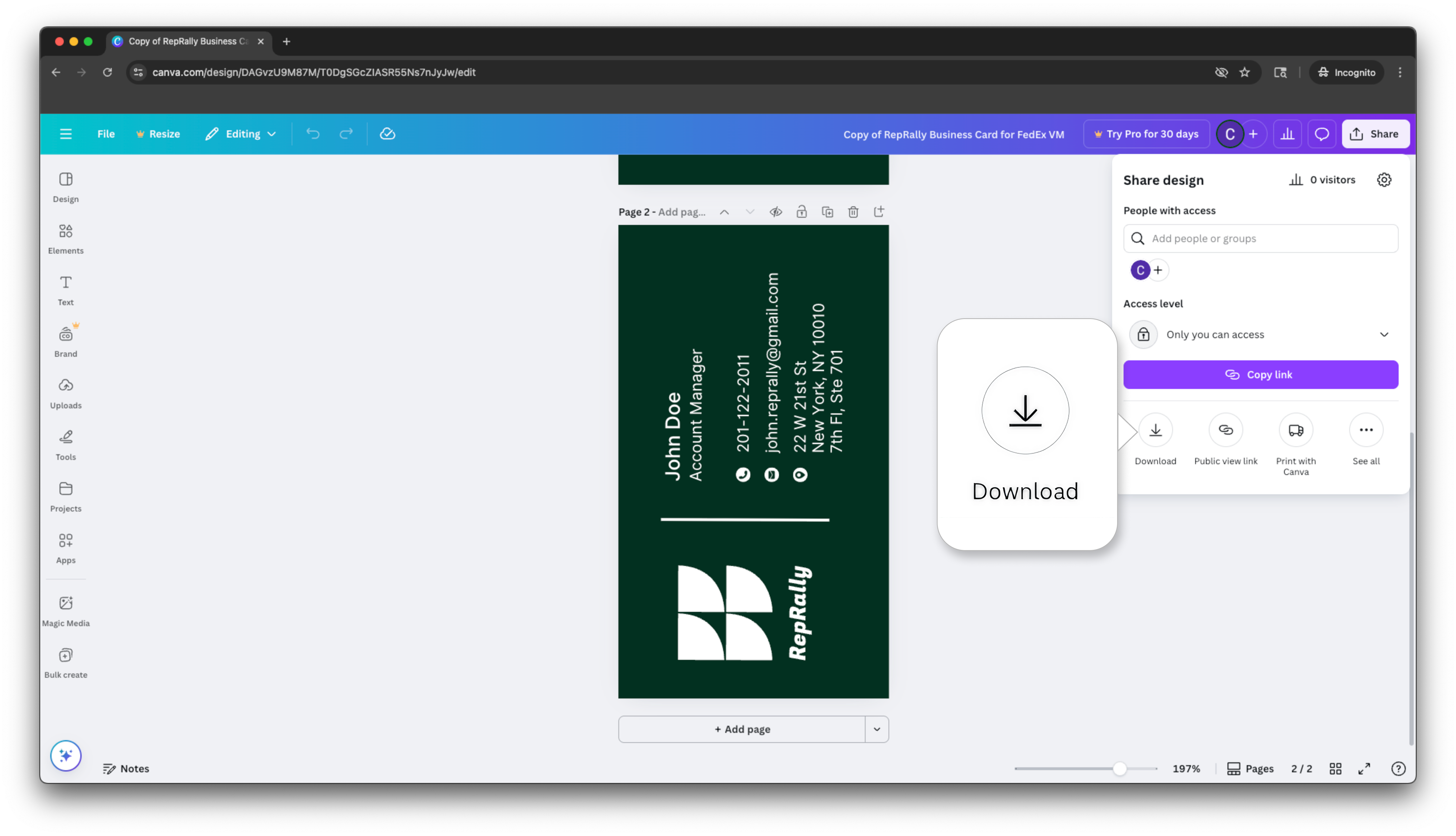Image resolution: width=1456 pixels, height=836 pixels.
Task: Open the Uploads panel
Action: pos(65,394)
